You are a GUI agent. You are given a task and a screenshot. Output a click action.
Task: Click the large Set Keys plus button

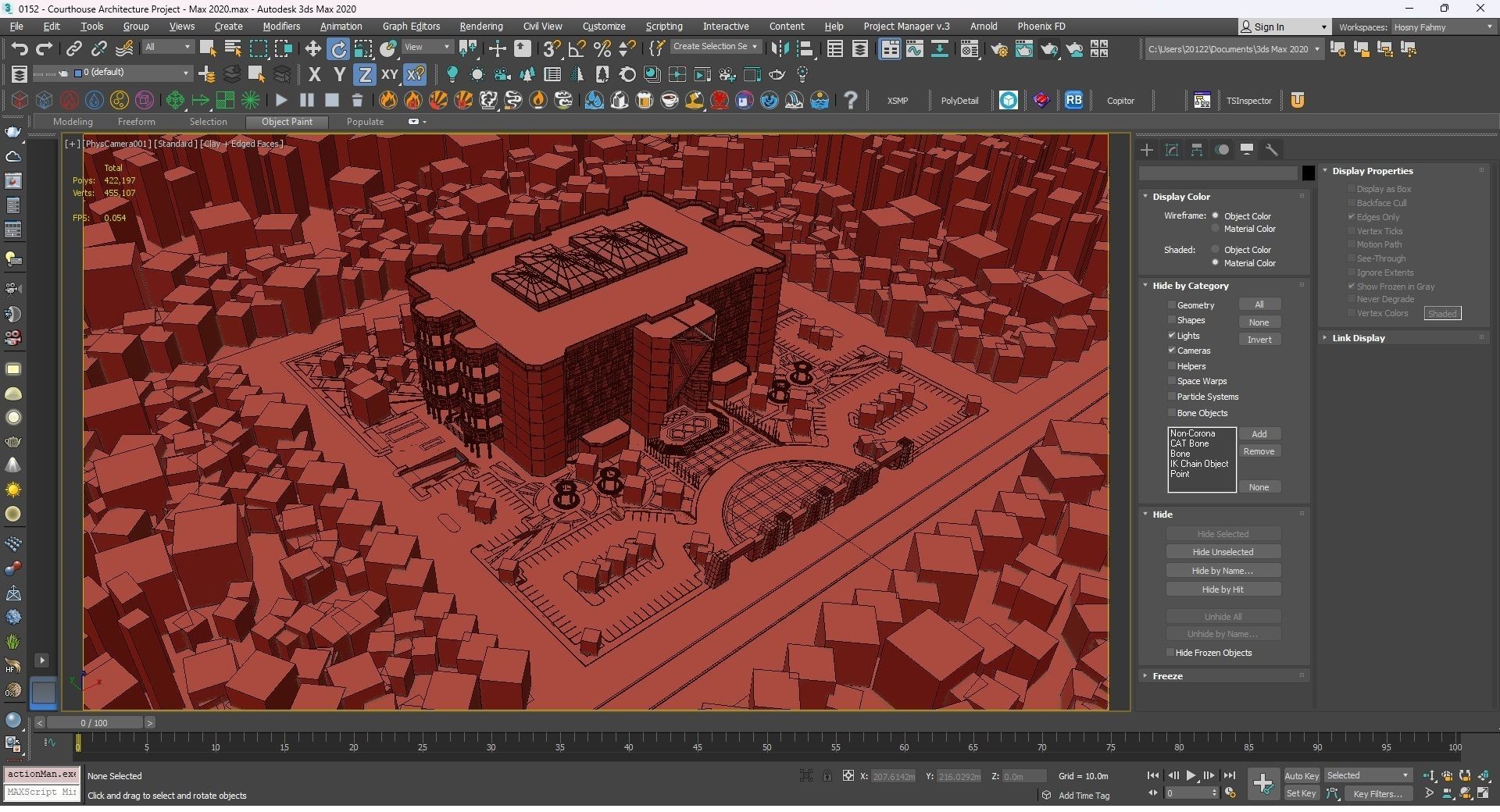tap(1262, 784)
